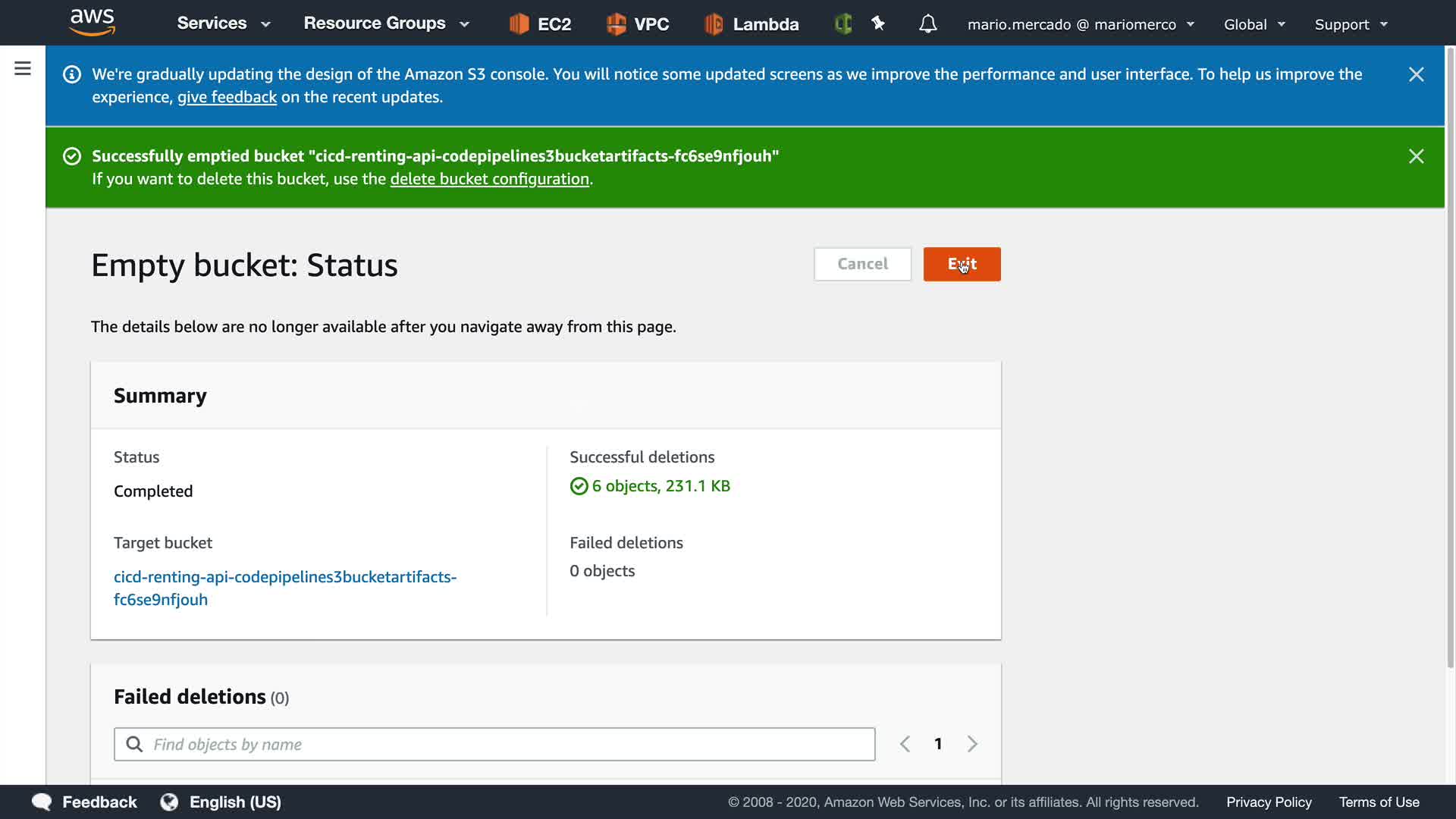Open the Support menu
This screenshot has width=1456, height=819.
pyautogui.click(x=1351, y=24)
